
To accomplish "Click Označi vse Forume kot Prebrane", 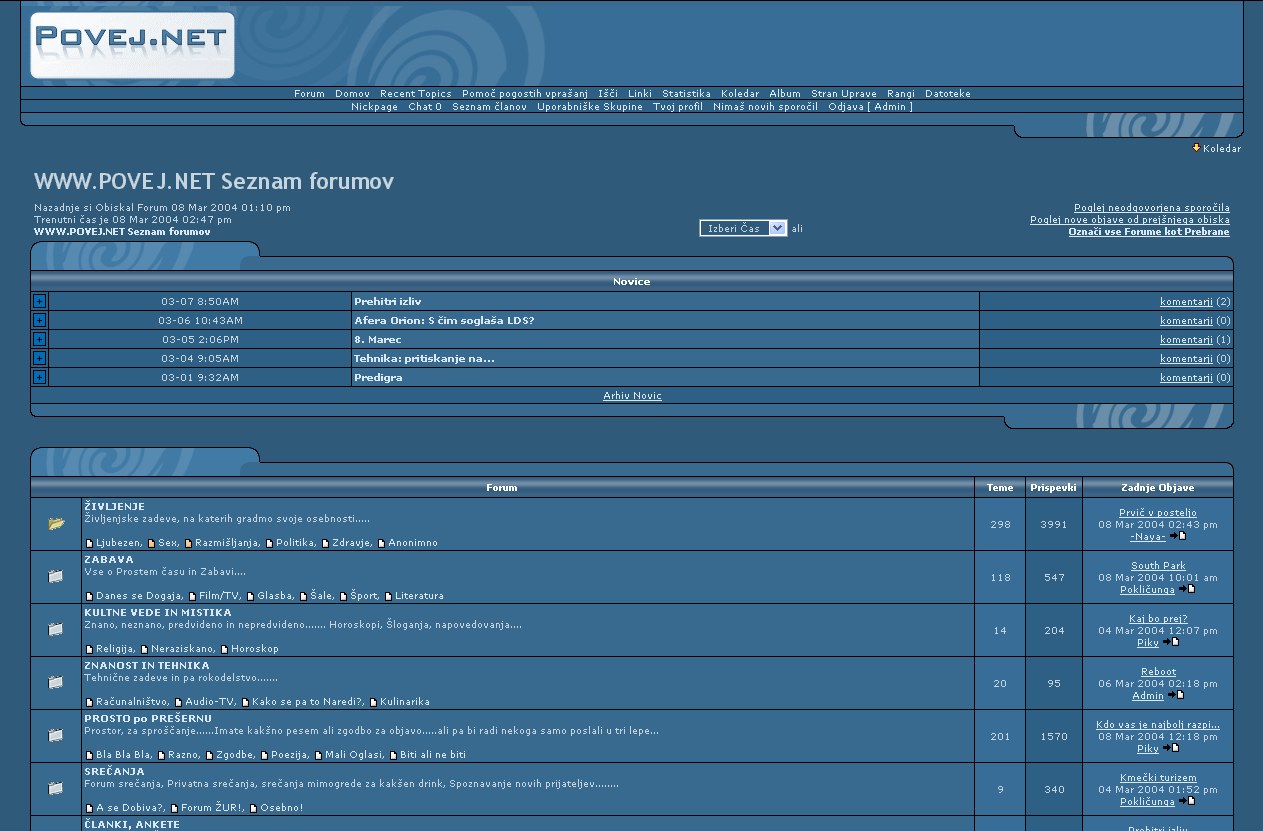I will pos(1149,232).
